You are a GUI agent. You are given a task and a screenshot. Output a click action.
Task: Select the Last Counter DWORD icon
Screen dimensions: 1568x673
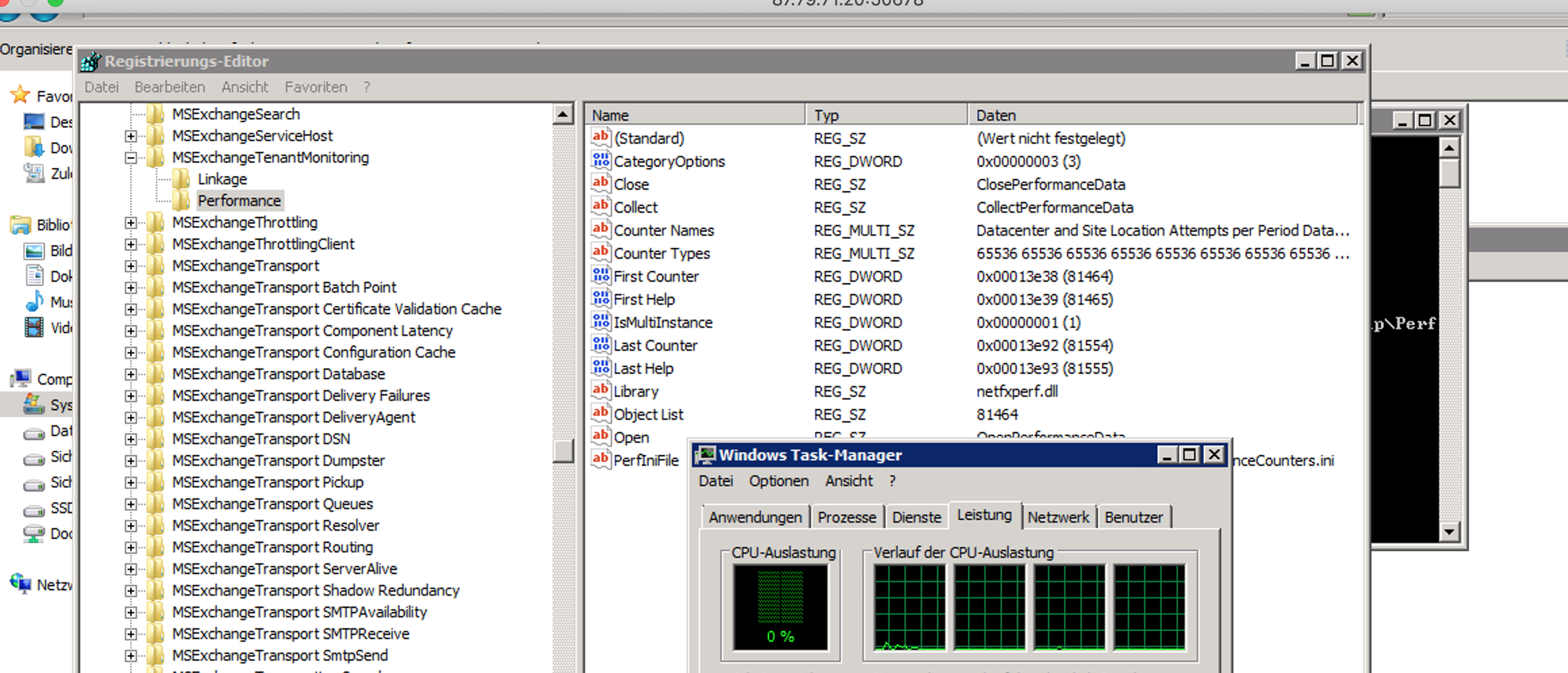pyautogui.click(x=601, y=345)
